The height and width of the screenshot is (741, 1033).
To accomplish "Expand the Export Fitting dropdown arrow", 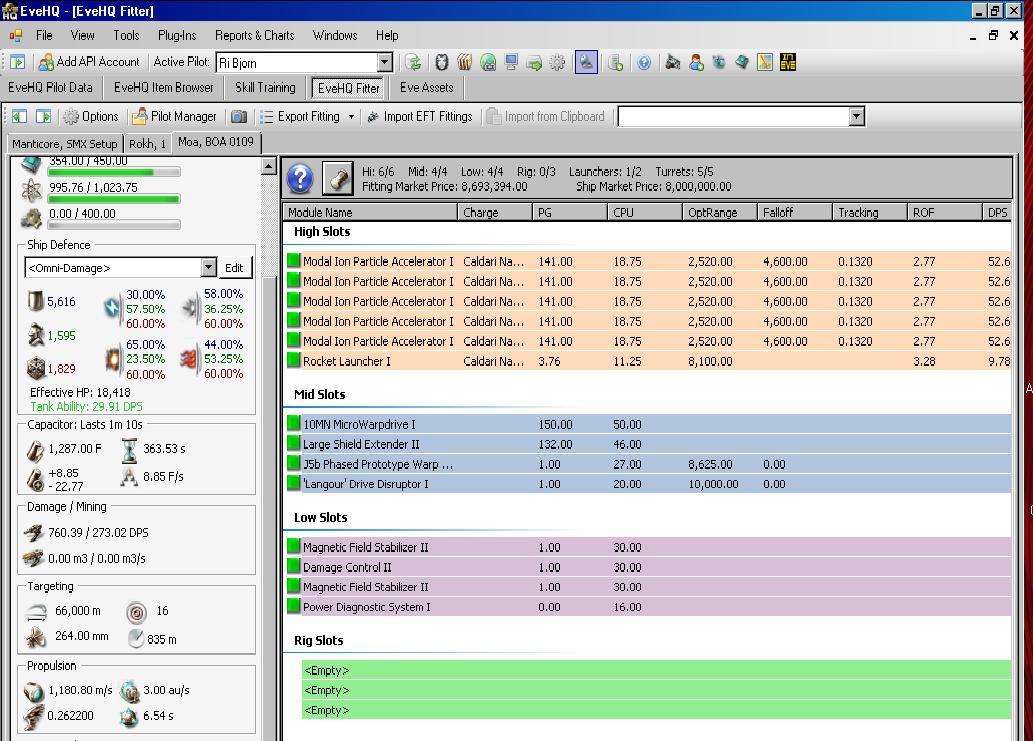I will coord(351,117).
